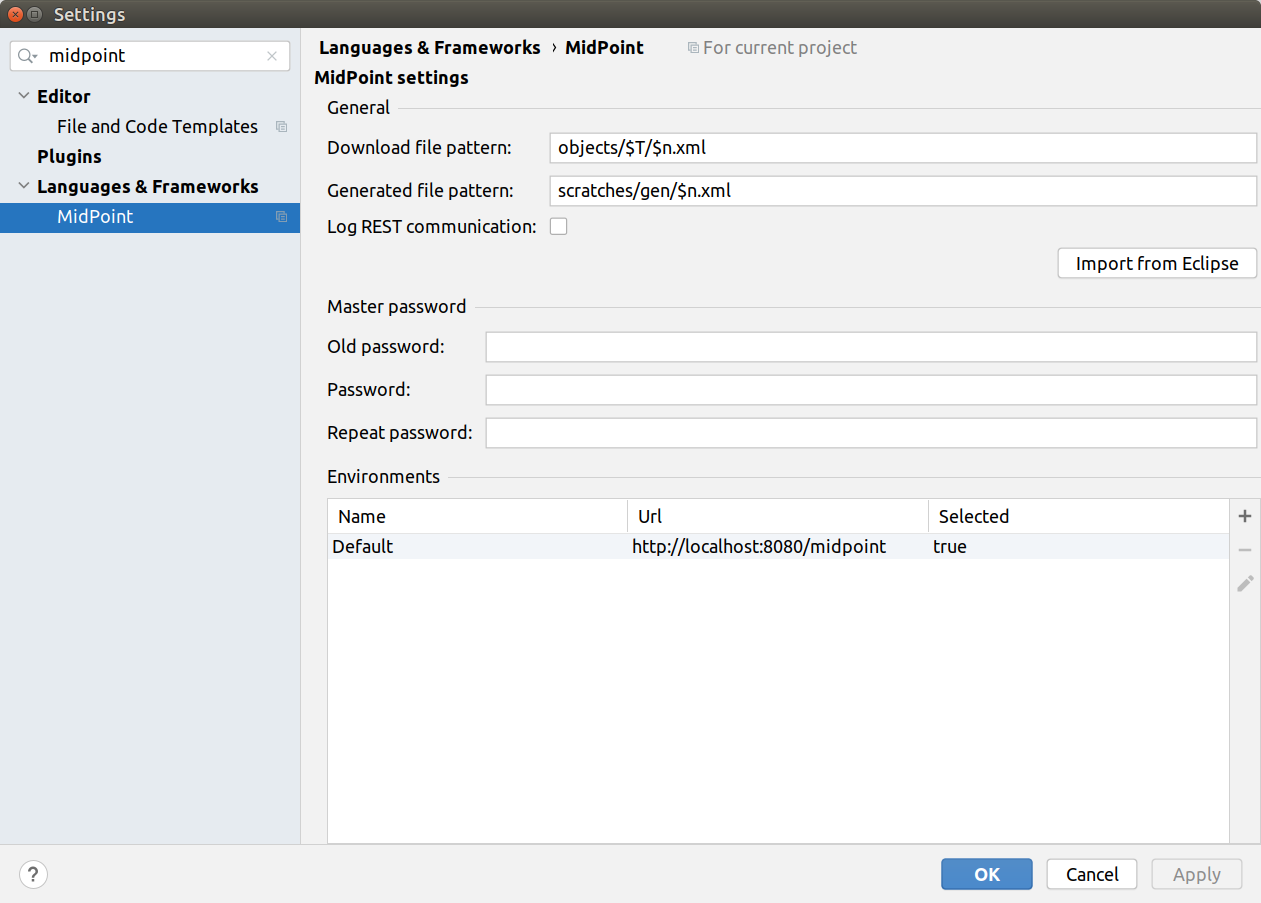The width and height of the screenshot is (1261, 903).
Task: Select Plugins in the settings tree
Action: tap(69, 156)
